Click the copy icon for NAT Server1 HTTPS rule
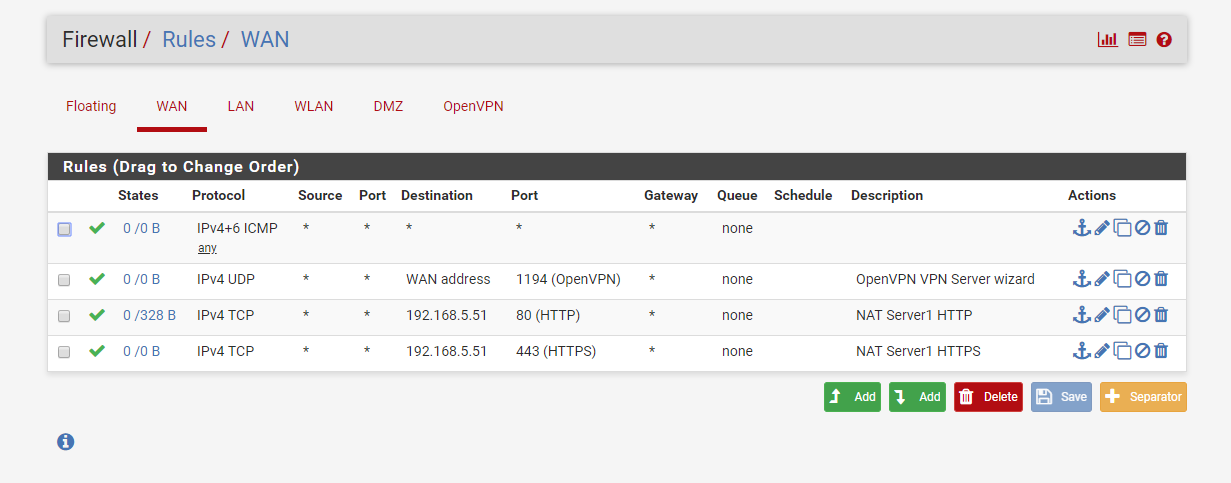Image resolution: width=1231 pixels, height=483 pixels. point(1122,351)
